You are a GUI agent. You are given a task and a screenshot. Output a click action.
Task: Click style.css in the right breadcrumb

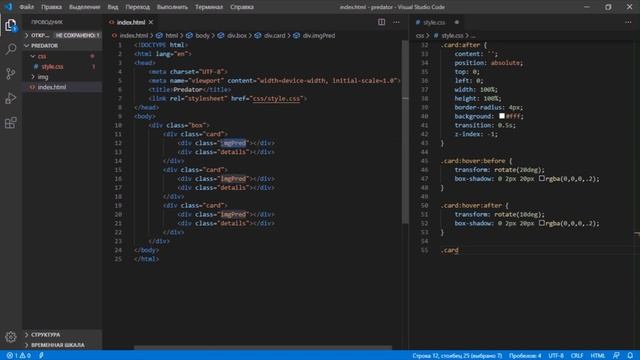pyautogui.click(x=452, y=36)
